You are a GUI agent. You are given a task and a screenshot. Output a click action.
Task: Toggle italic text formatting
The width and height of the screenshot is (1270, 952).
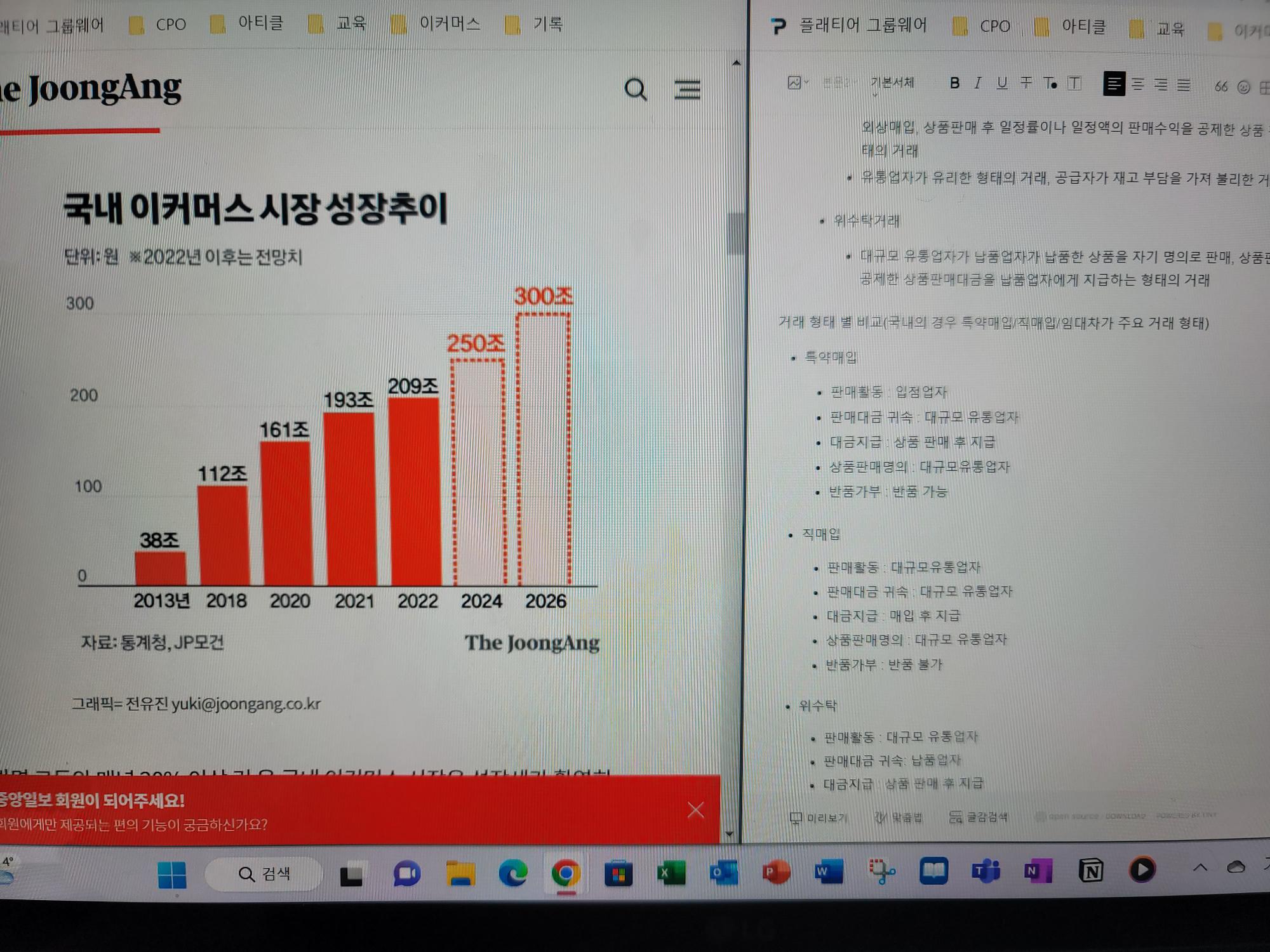pos(978,83)
